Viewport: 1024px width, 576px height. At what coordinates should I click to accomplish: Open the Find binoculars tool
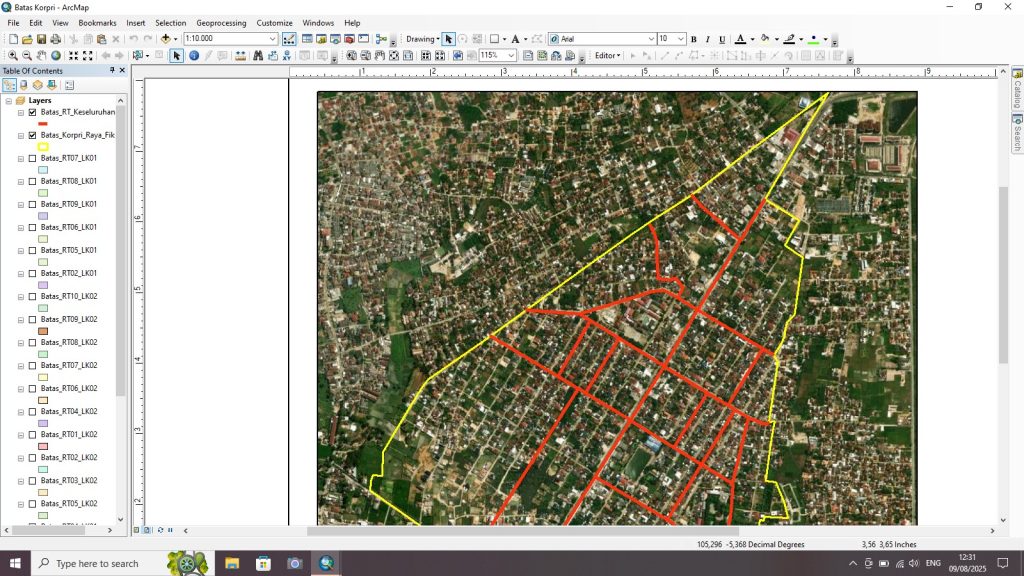(x=258, y=56)
